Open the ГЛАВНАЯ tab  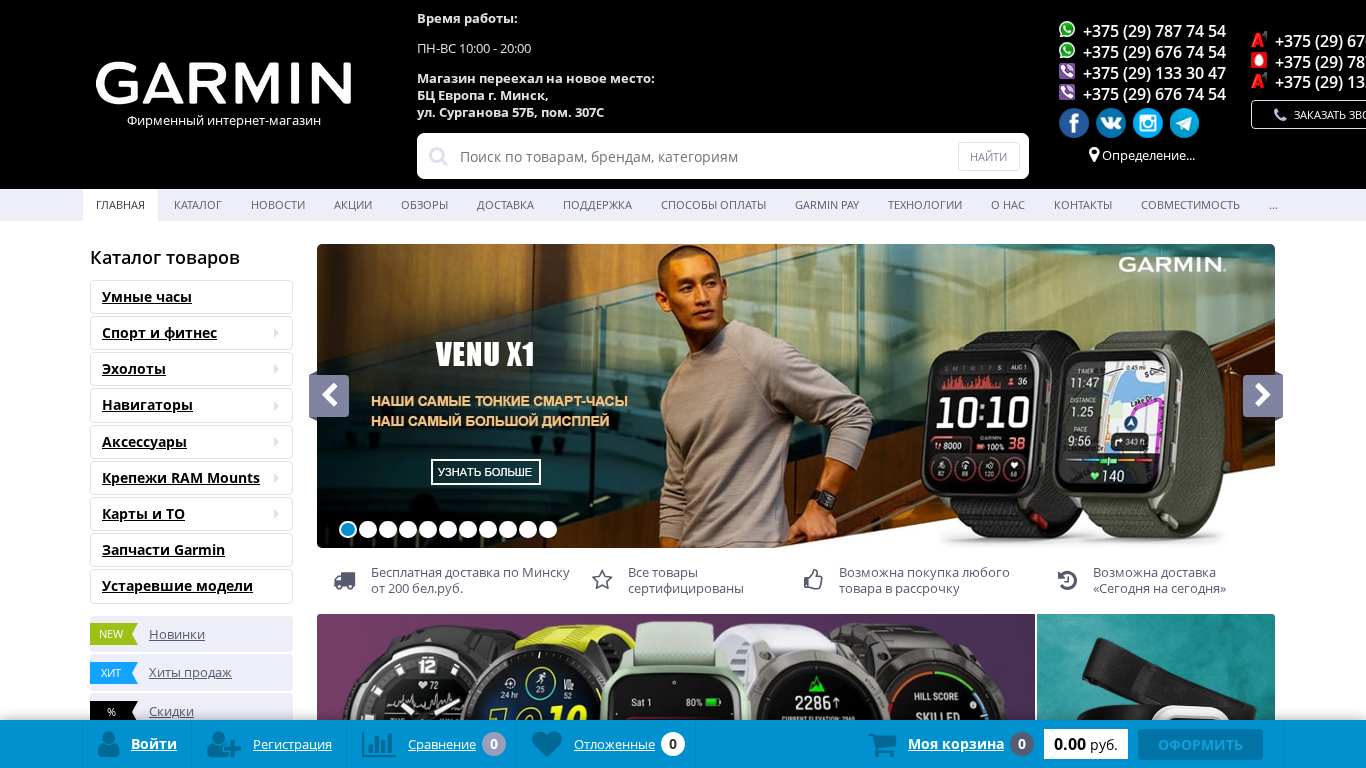tap(120, 205)
